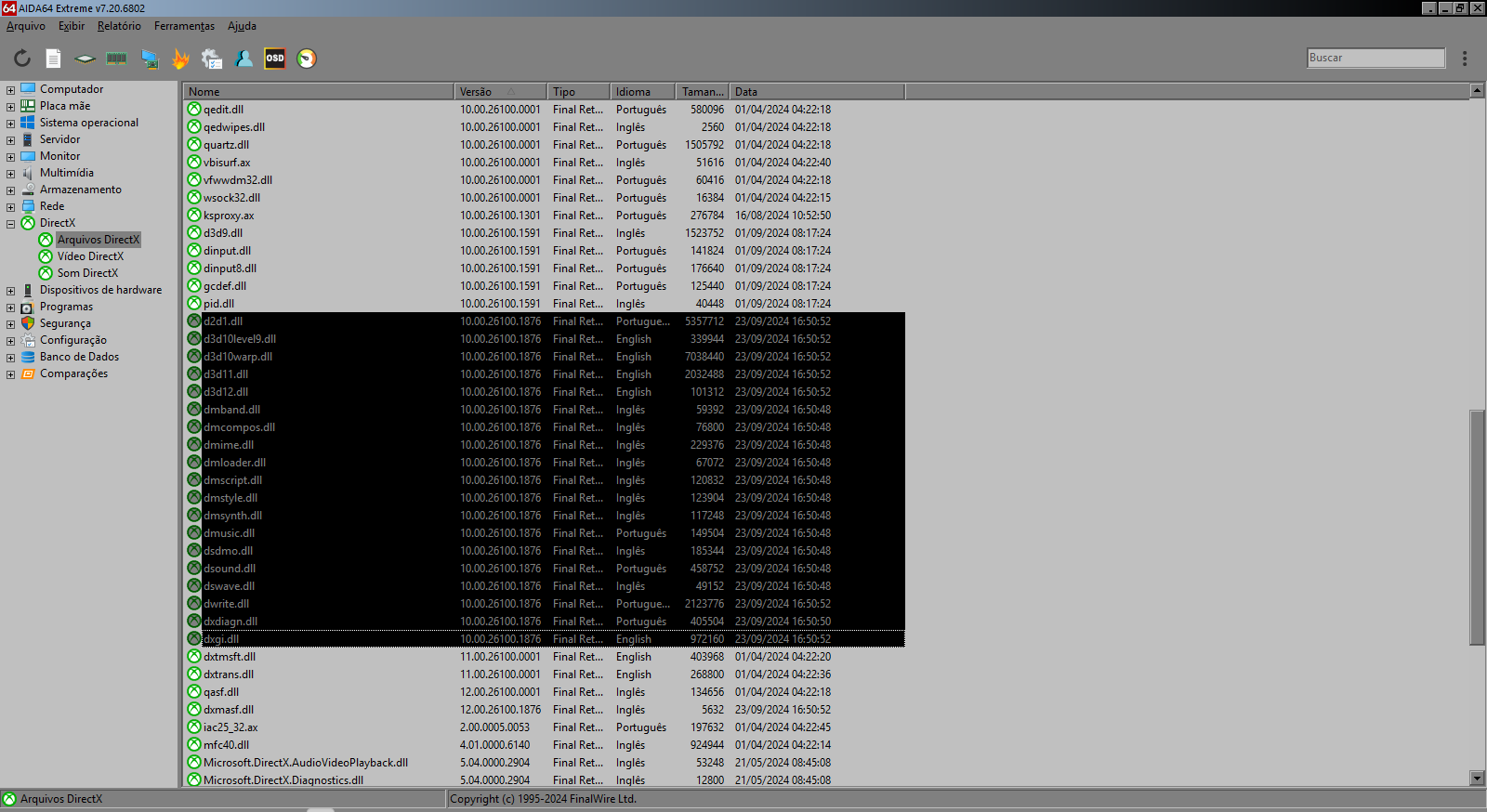
Task: Sort list by Versão column header
Action: (x=501, y=92)
